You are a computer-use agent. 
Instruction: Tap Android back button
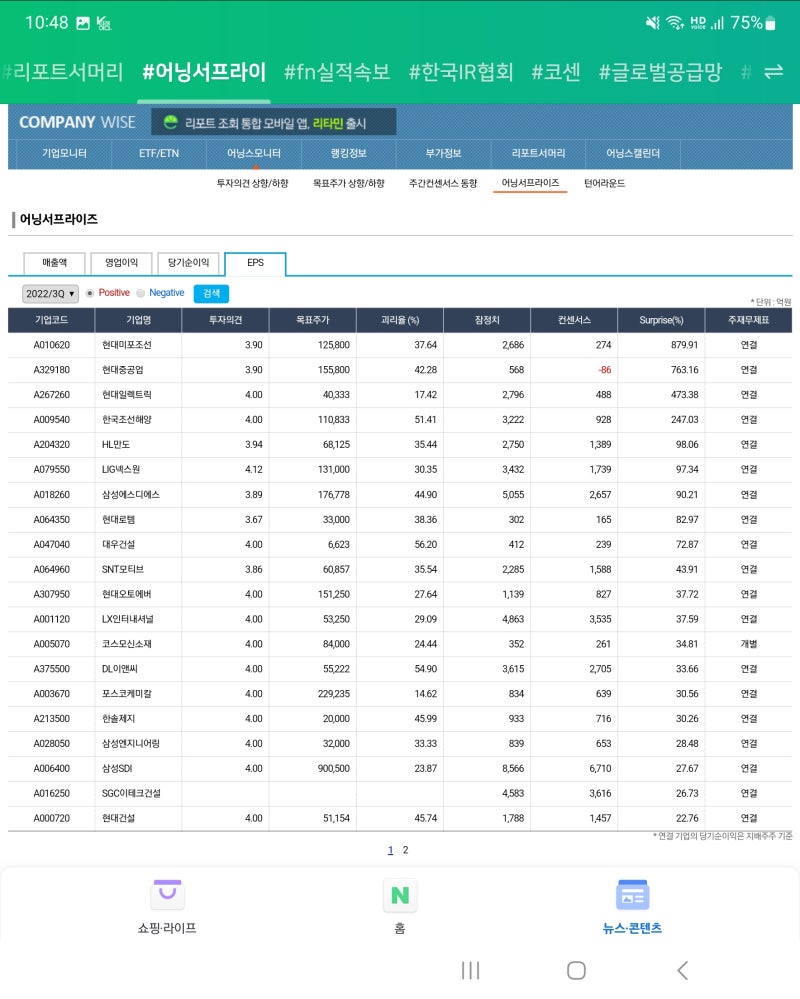click(682, 970)
